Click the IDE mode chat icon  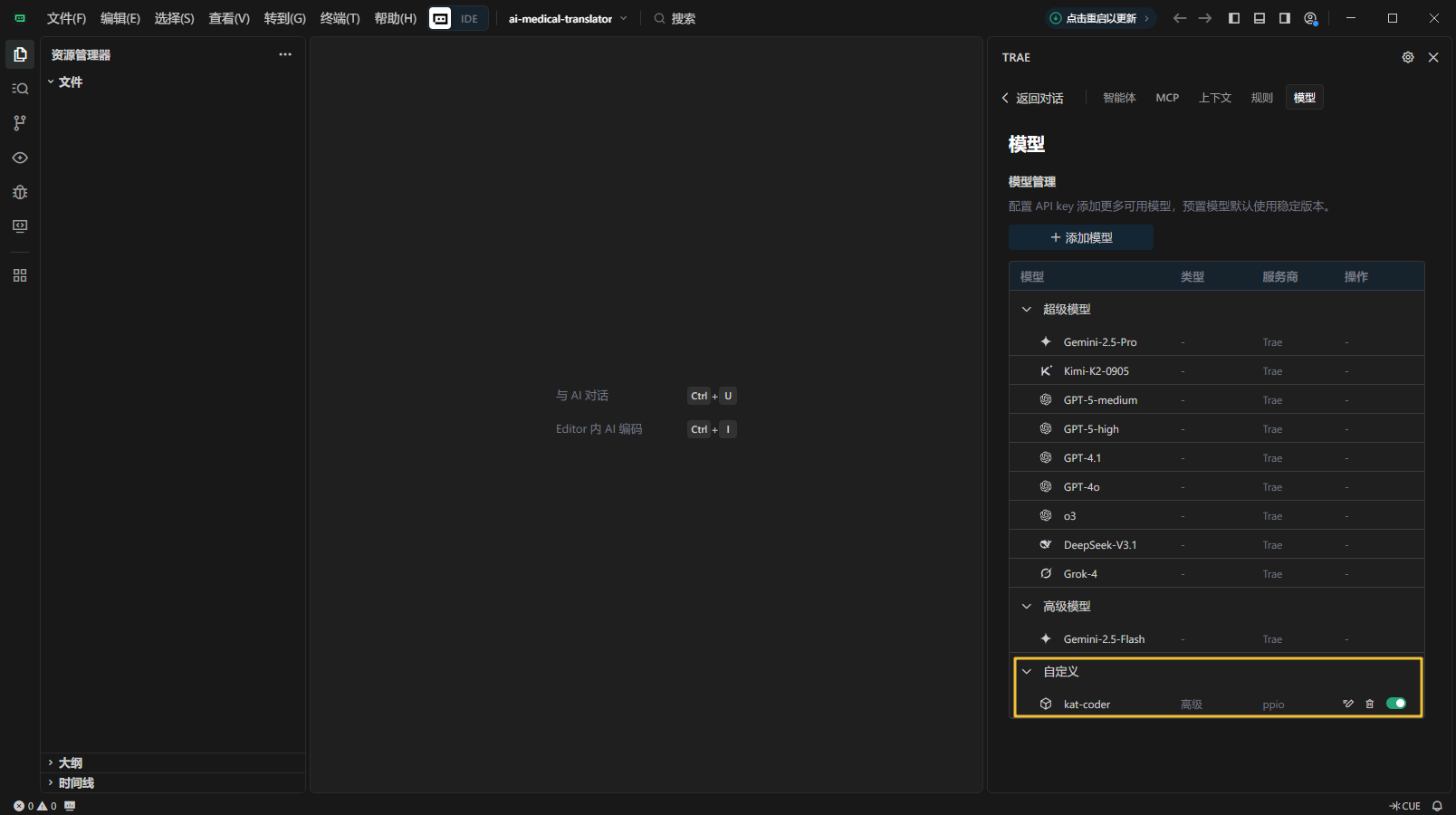click(440, 18)
